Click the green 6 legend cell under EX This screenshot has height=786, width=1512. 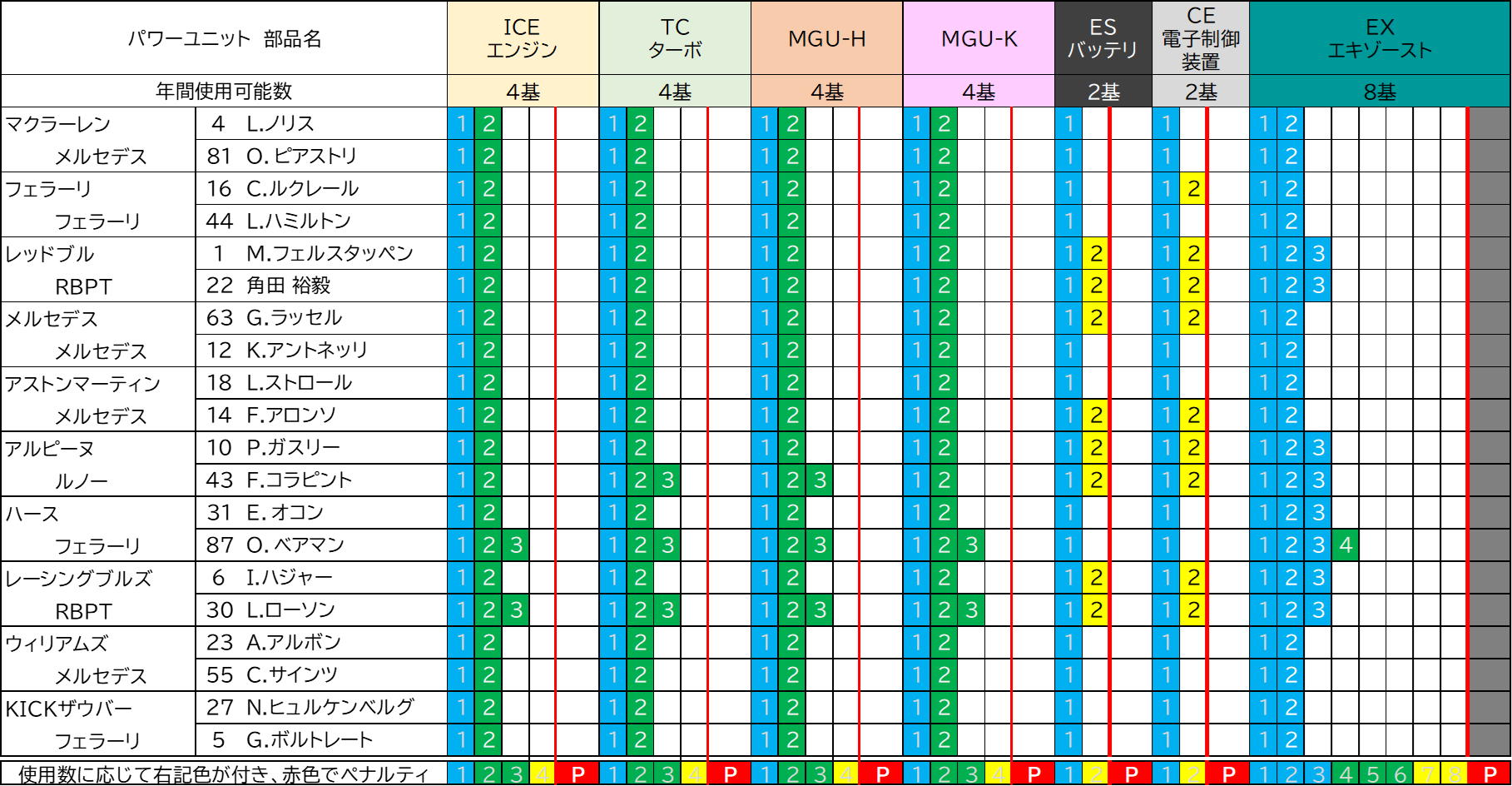(x=1400, y=774)
